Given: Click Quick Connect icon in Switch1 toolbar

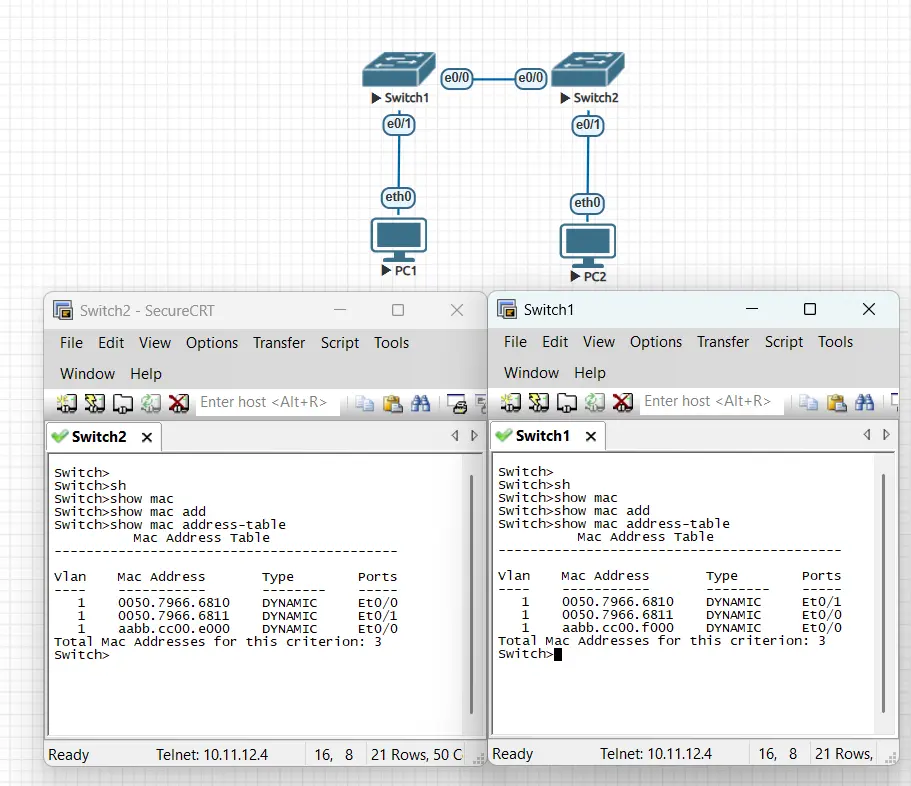Looking at the screenshot, I should (539, 402).
